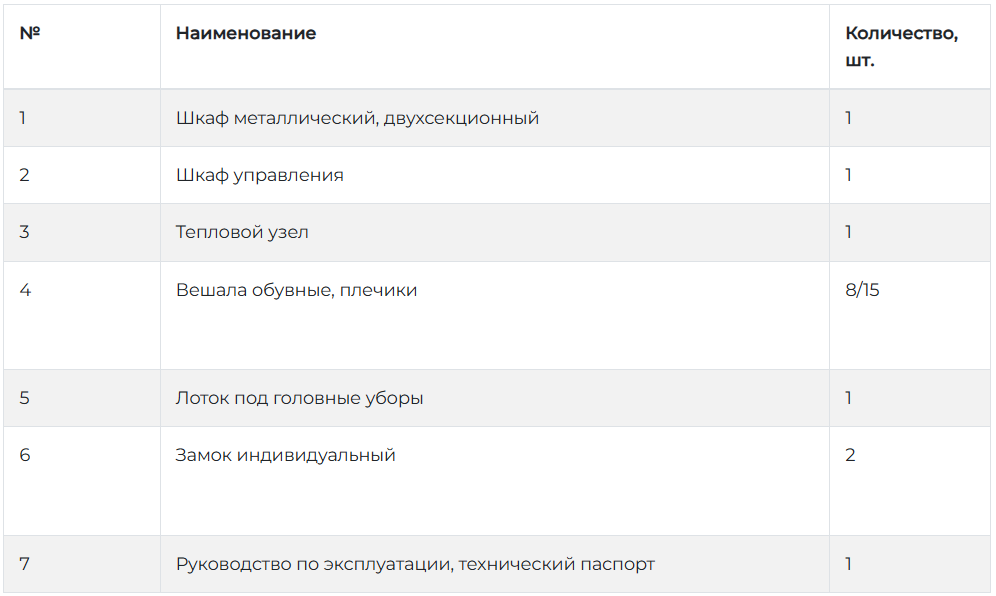Click row number 1 cell
The height and width of the screenshot is (596, 996).
tap(82, 118)
